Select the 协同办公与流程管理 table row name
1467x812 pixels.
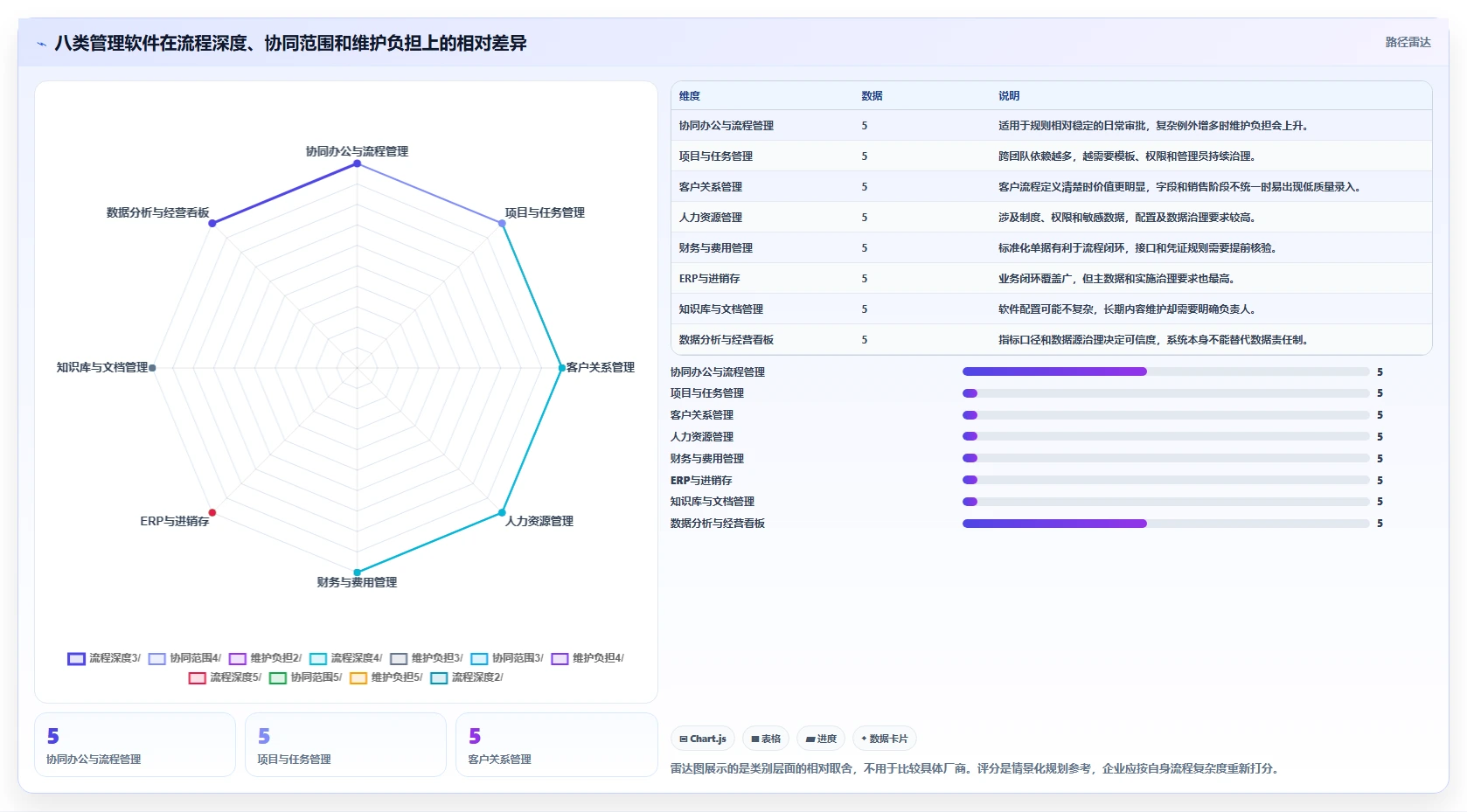(x=727, y=126)
